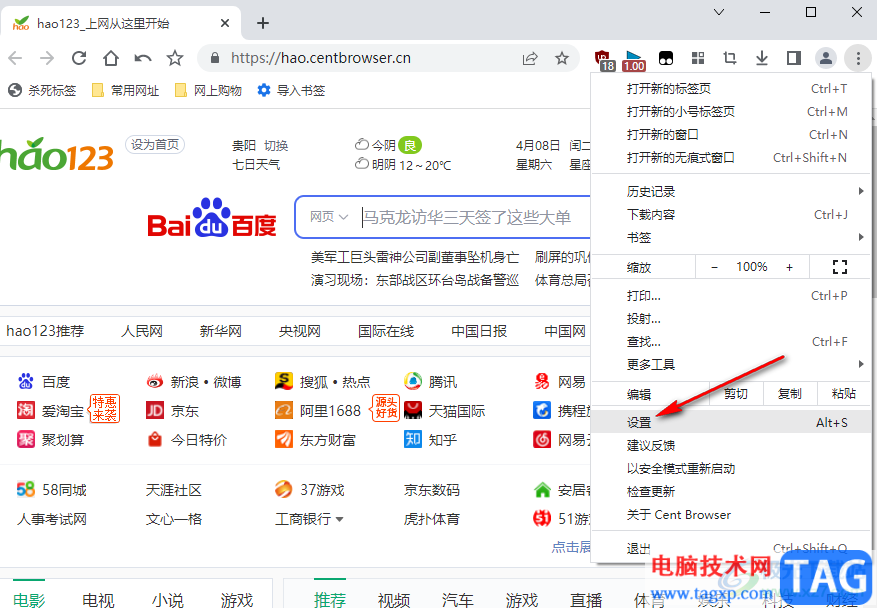Open 下载内容 menu item
This screenshot has height=608, width=877.
pos(732,214)
